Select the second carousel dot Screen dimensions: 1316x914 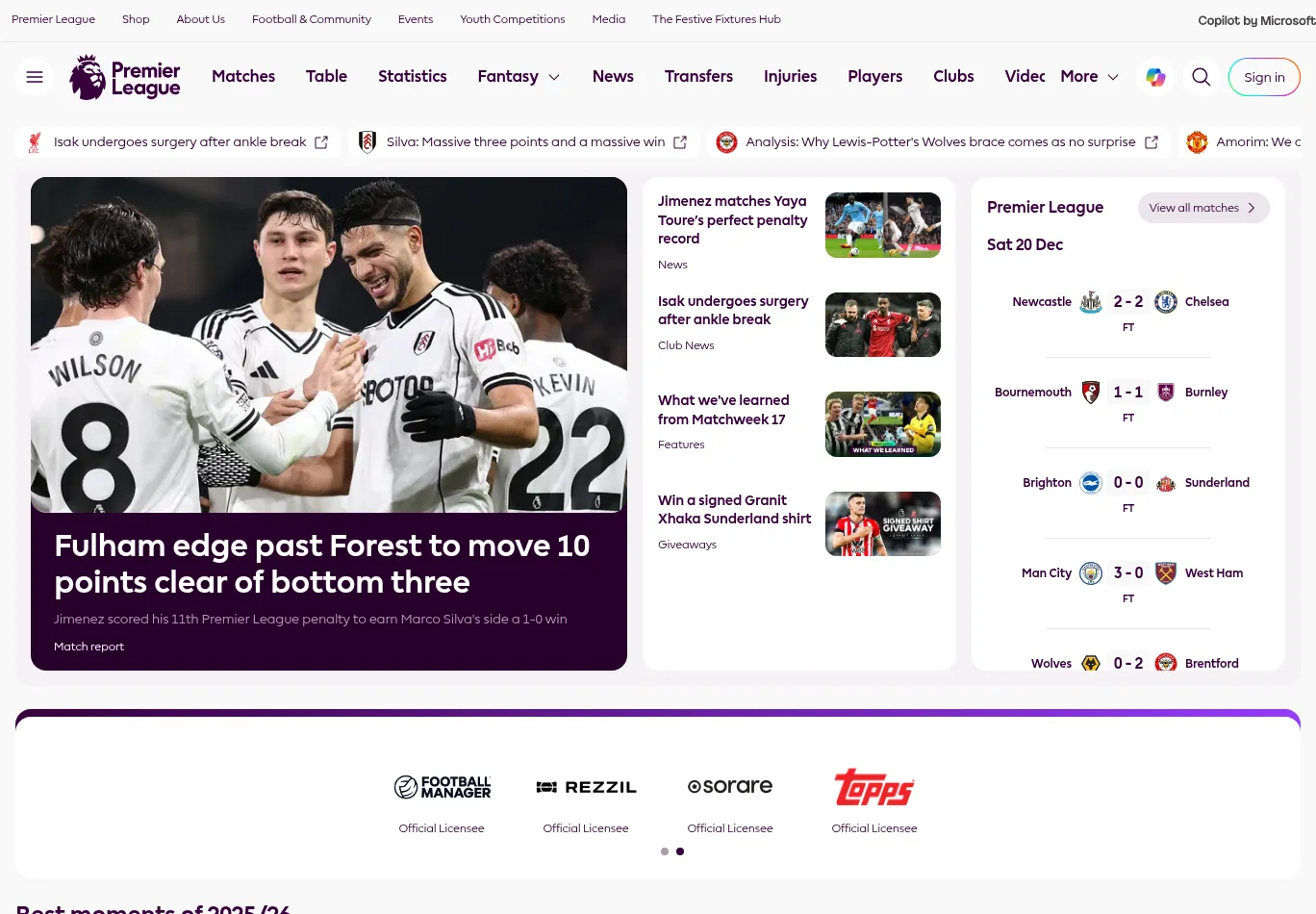coord(680,851)
